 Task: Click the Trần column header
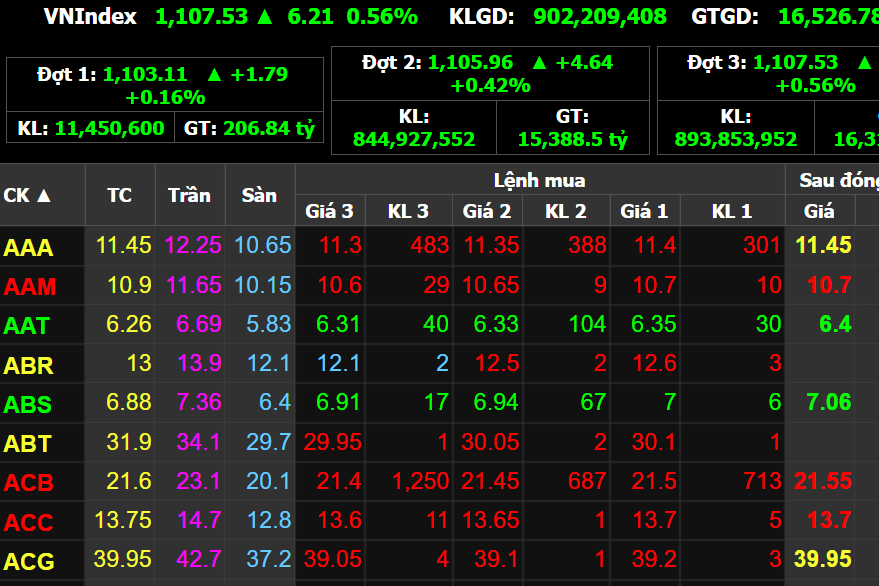[189, 195]
